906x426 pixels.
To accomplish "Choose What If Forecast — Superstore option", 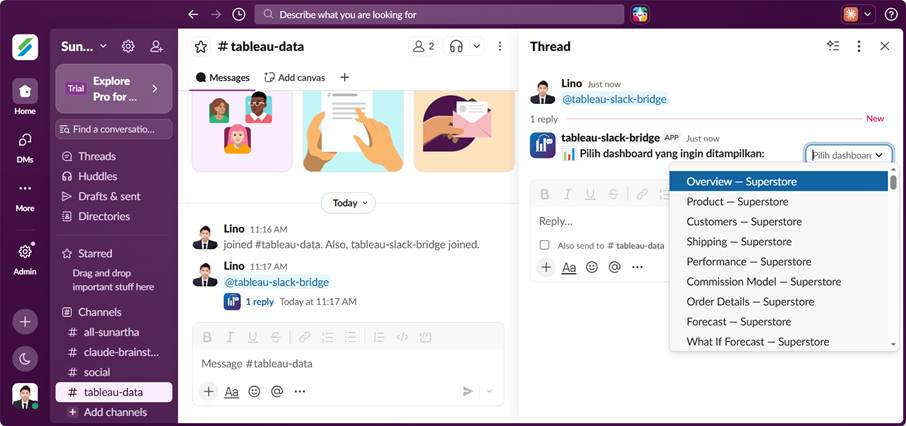I will (778, 342).
